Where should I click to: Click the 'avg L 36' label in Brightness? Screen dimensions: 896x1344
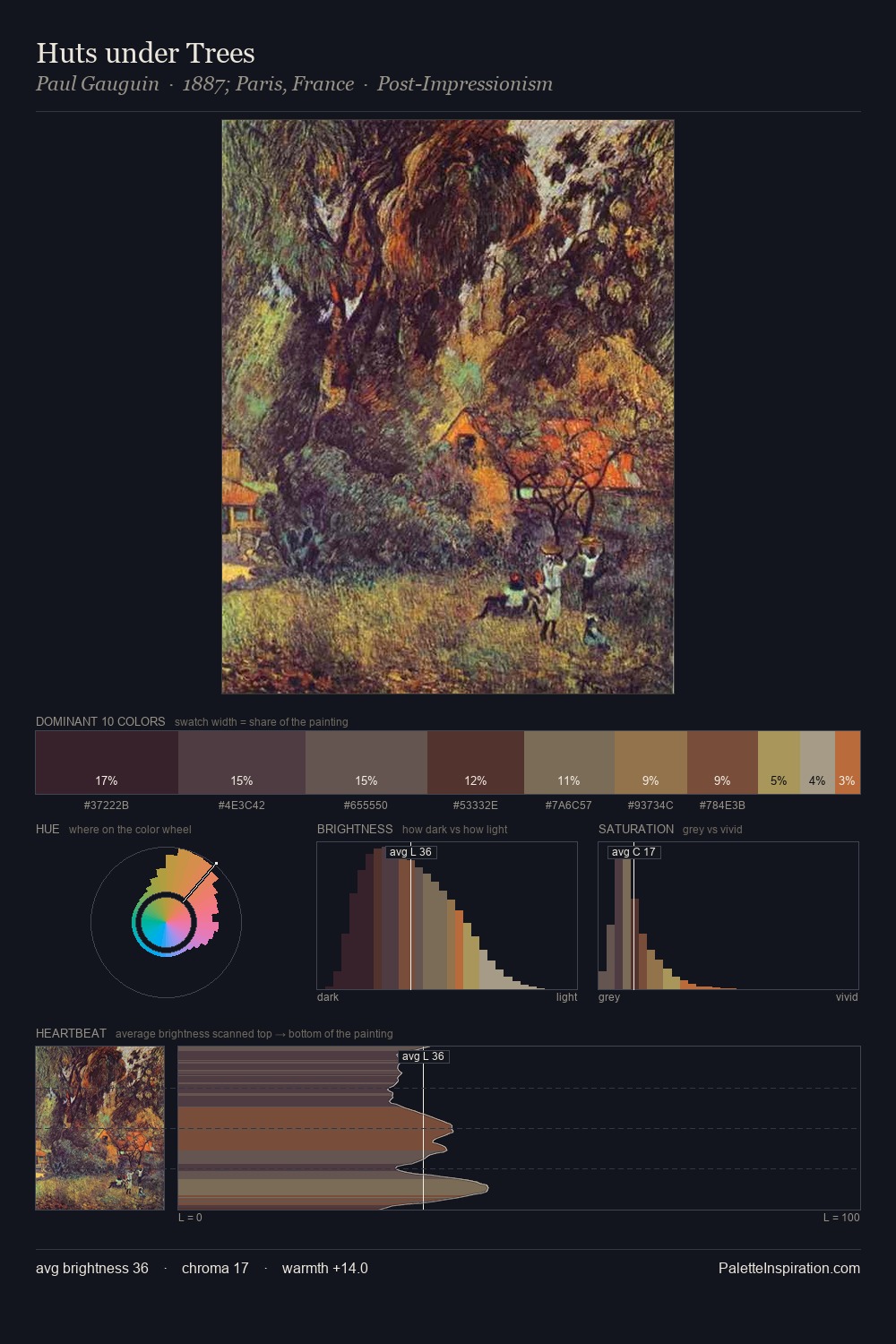point(410,852)
